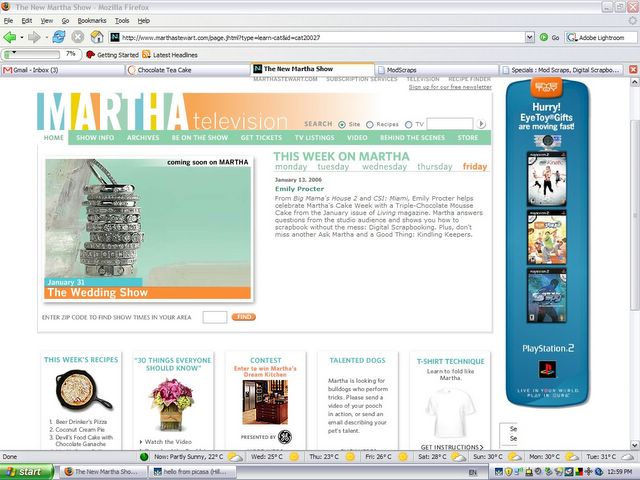Click the 12:59 PM system tray clock
This screenshot has width=640, height=480.
[619, 472]
